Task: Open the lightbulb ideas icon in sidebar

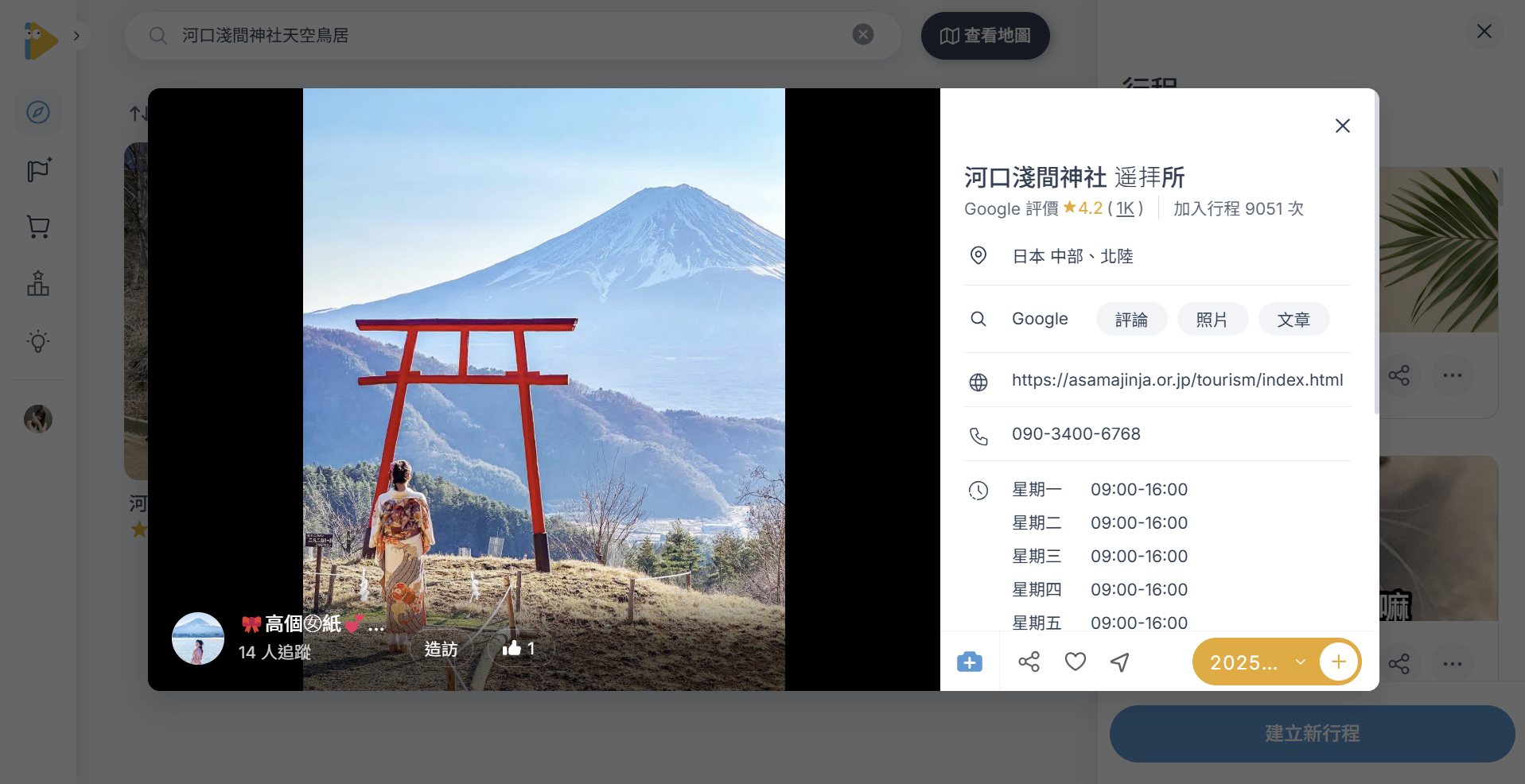Action: coord(38,342)
